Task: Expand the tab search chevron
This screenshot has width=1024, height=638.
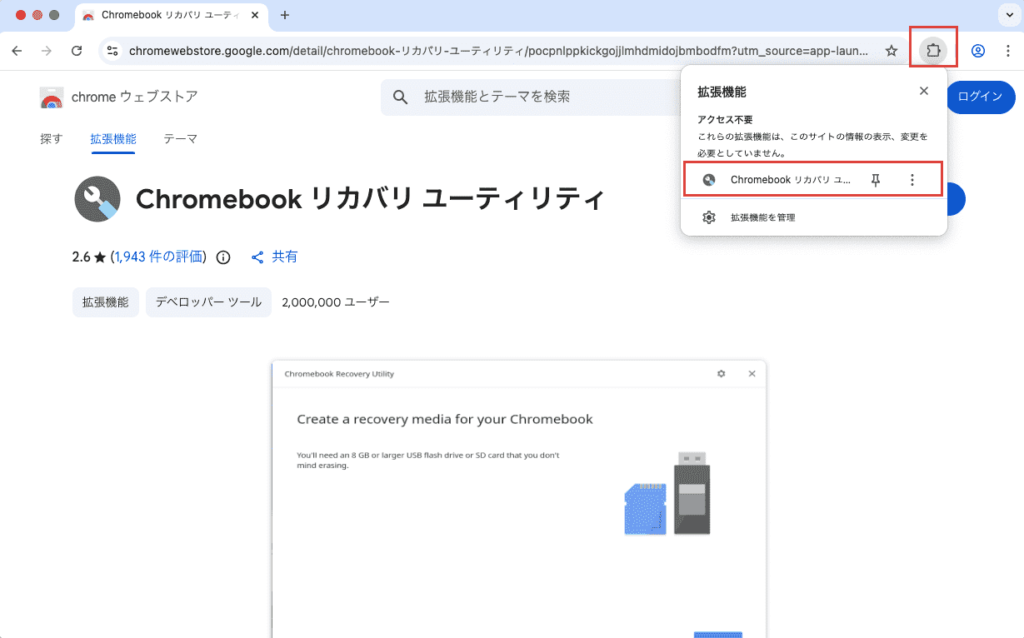Action: (x=1009, y=15)
